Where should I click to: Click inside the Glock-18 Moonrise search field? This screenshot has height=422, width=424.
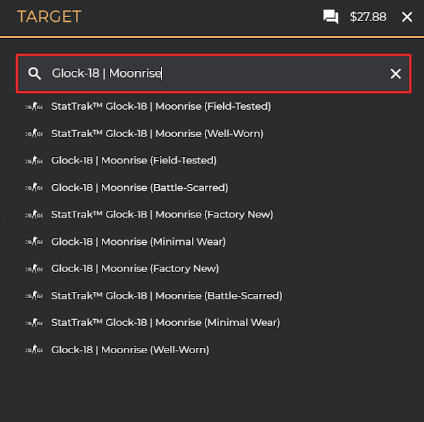pos(214,73)
